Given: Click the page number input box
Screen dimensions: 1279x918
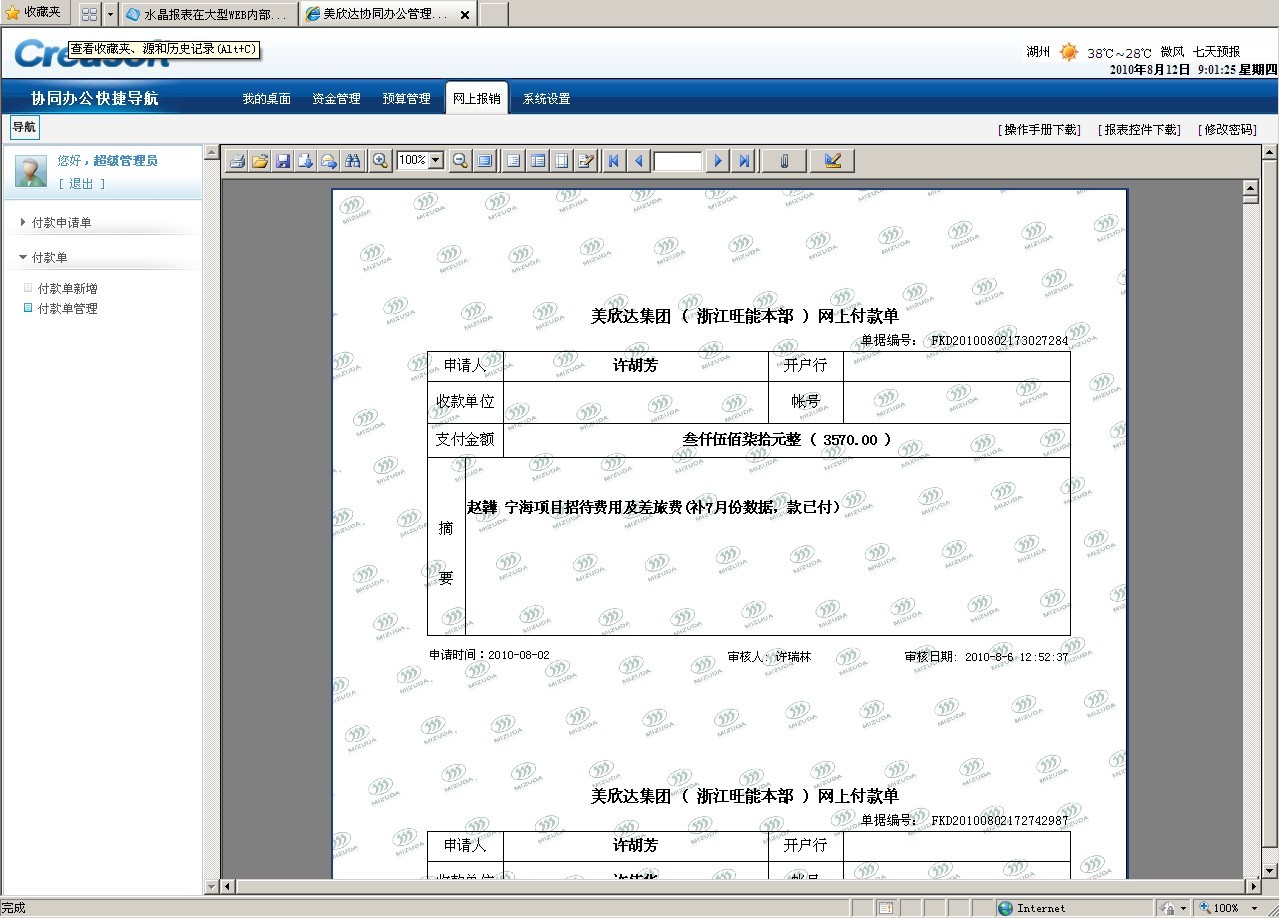Looking at the screenshot, I should 678,161.
